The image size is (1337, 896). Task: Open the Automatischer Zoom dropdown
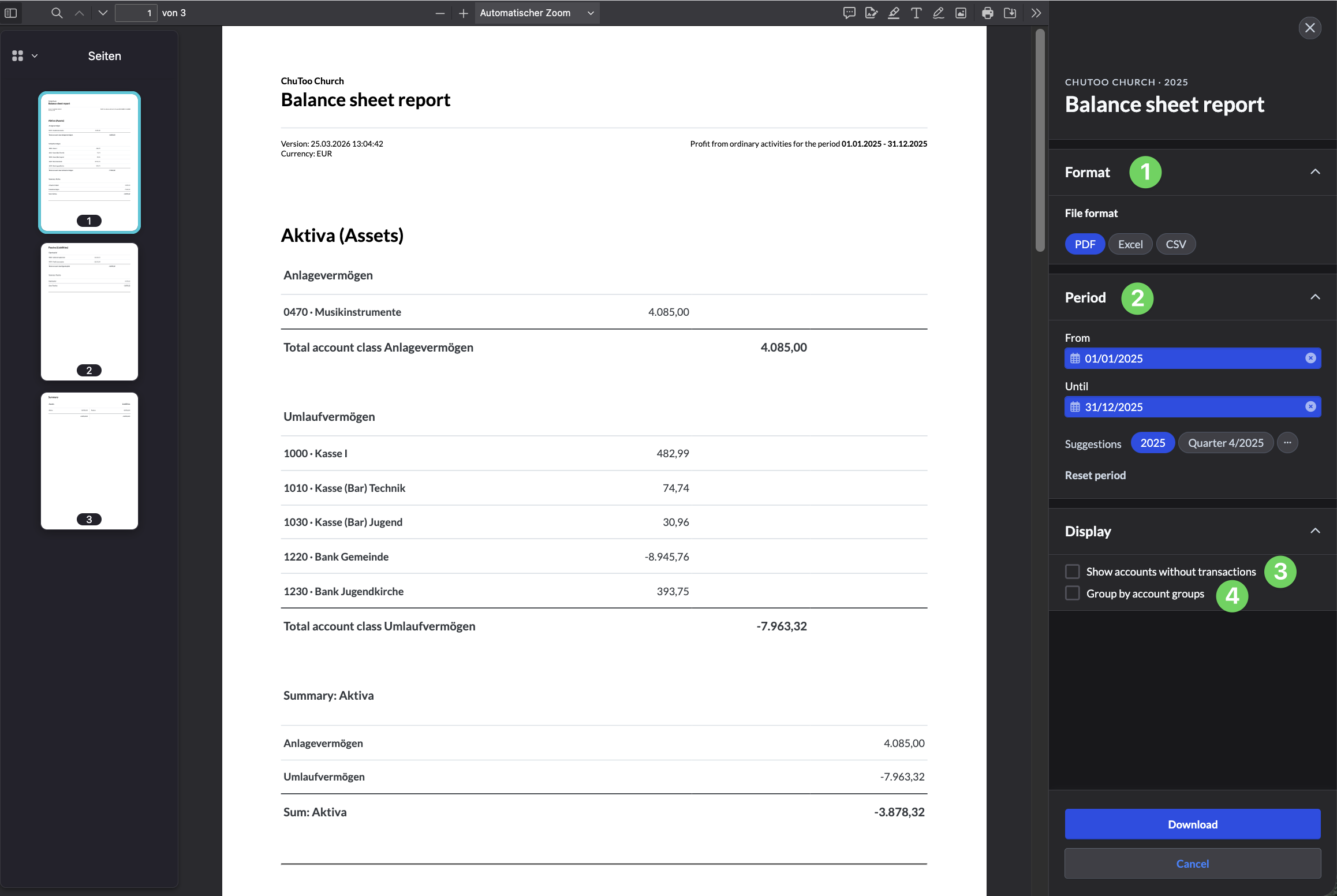pos(536,13)
